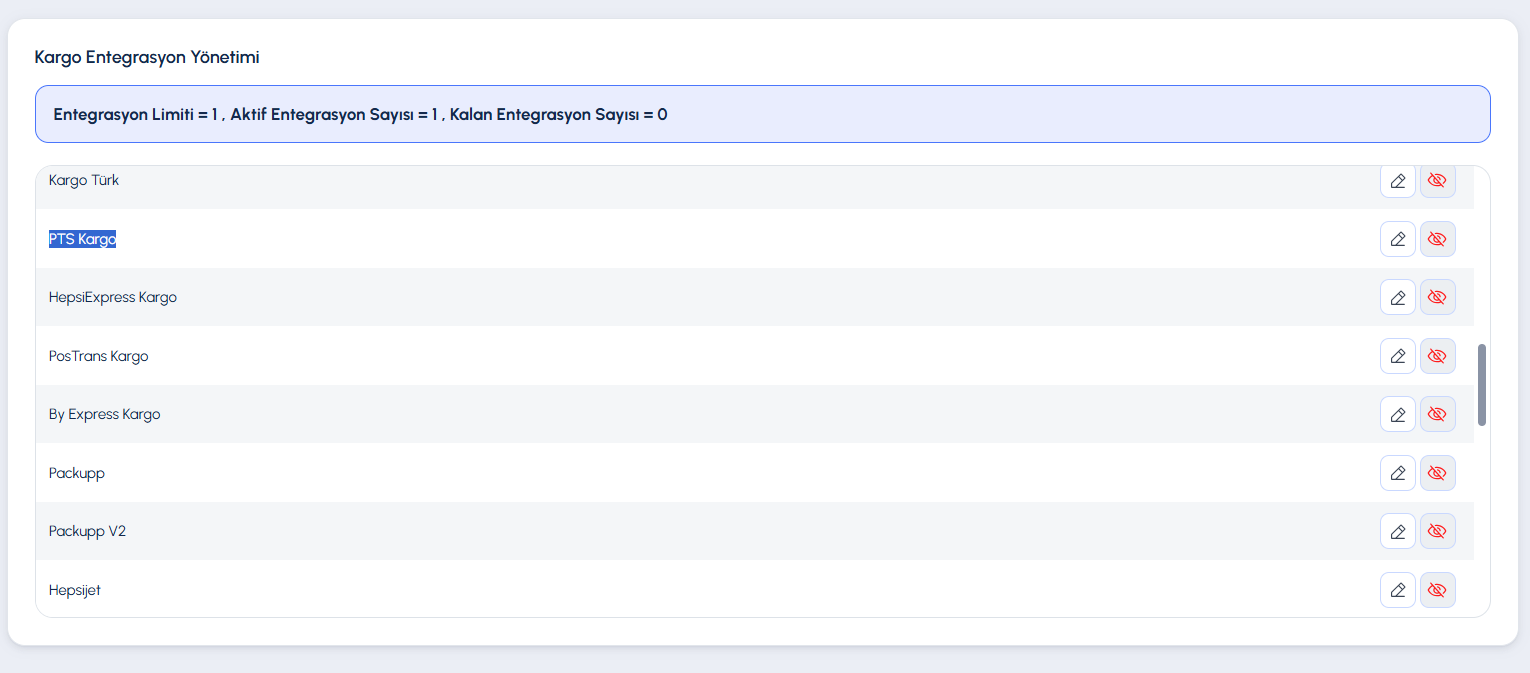The height and width of the screenshot is (673, 1530).
Task: Toggle visibility eye for PosTrans Kargo
Action: coord(1438,356)
